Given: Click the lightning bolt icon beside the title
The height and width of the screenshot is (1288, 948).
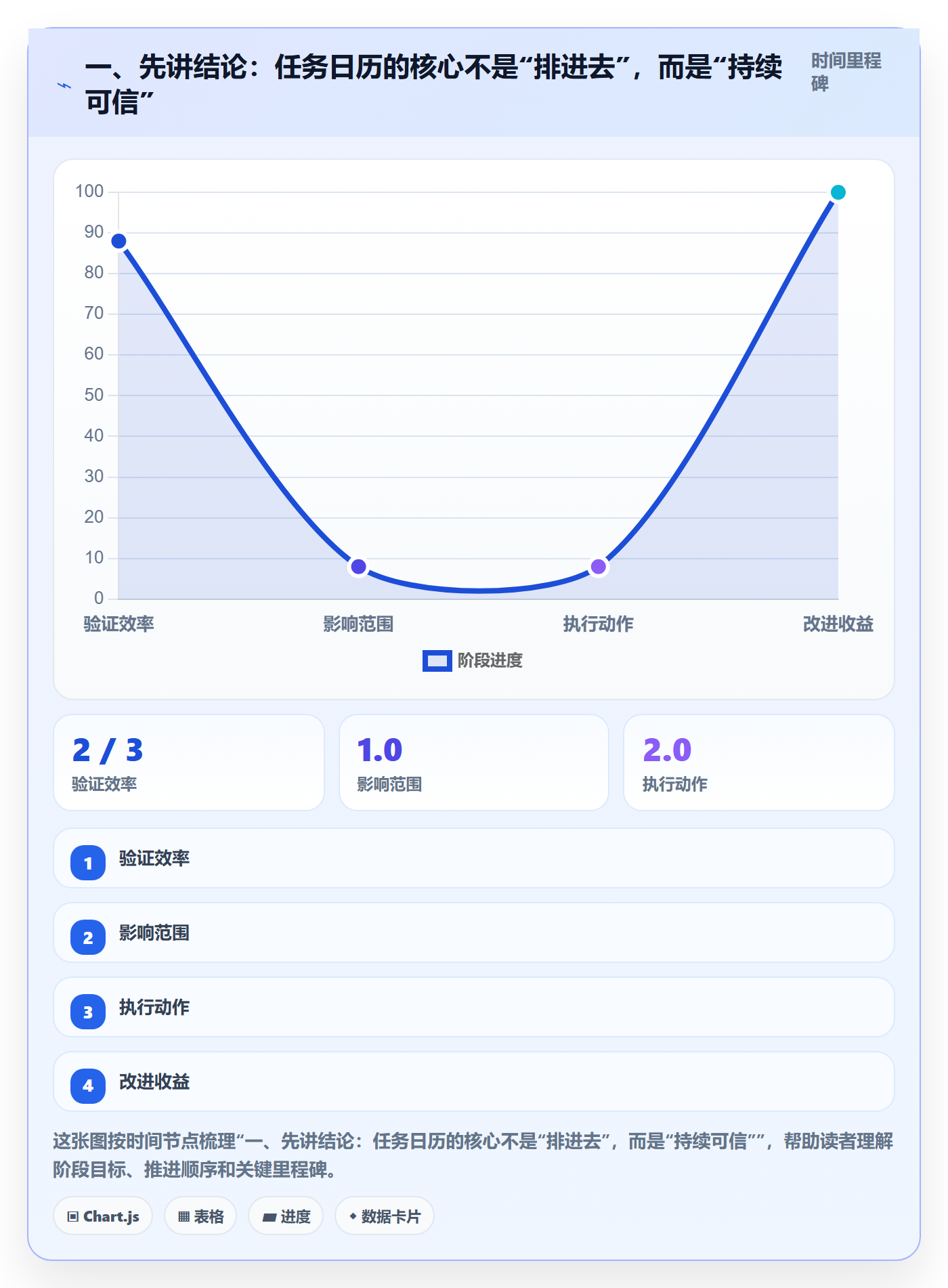Looking at the screenshot, I should point(64,85).
